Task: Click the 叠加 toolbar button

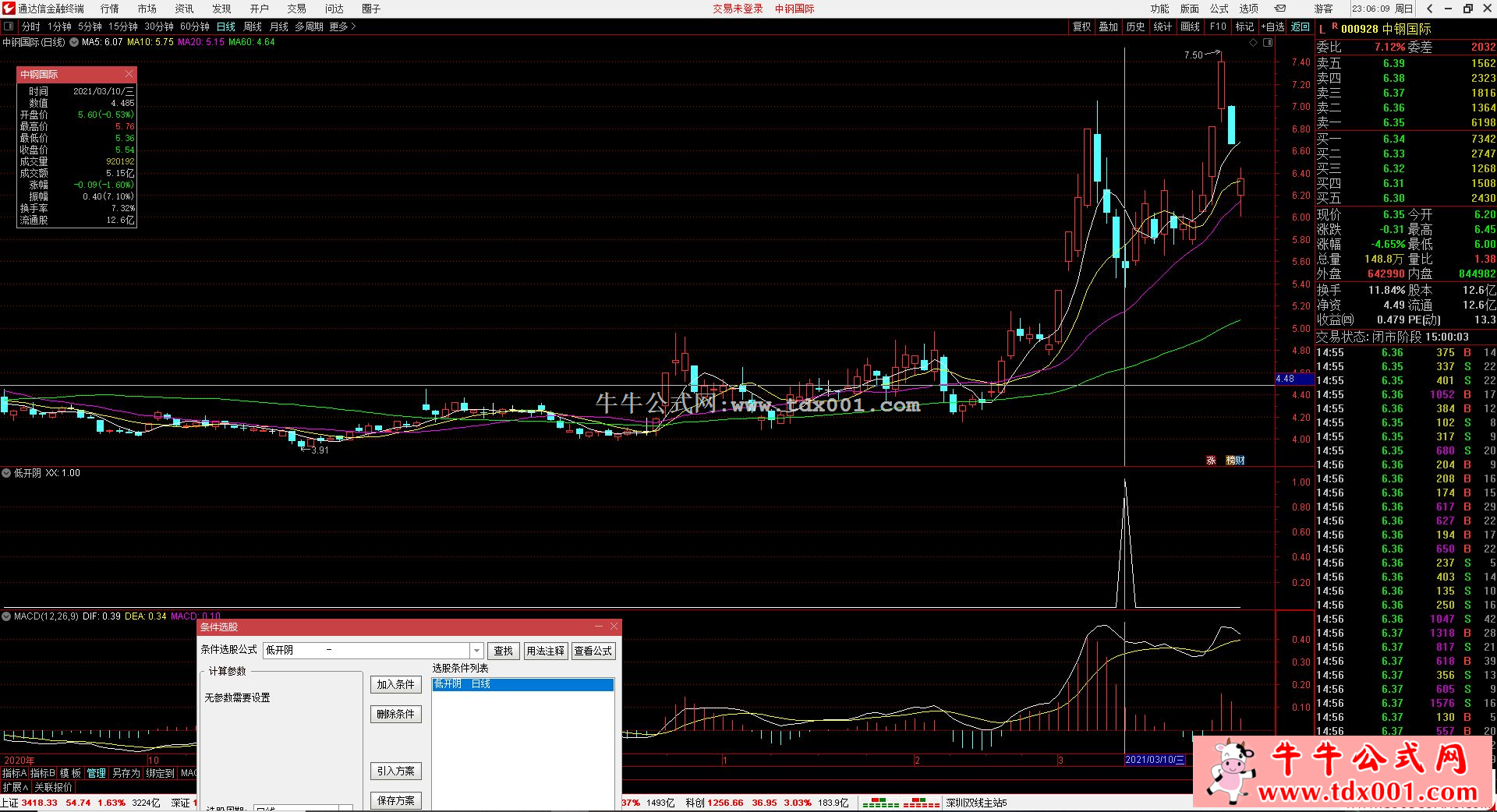Action: point(1109,26)
